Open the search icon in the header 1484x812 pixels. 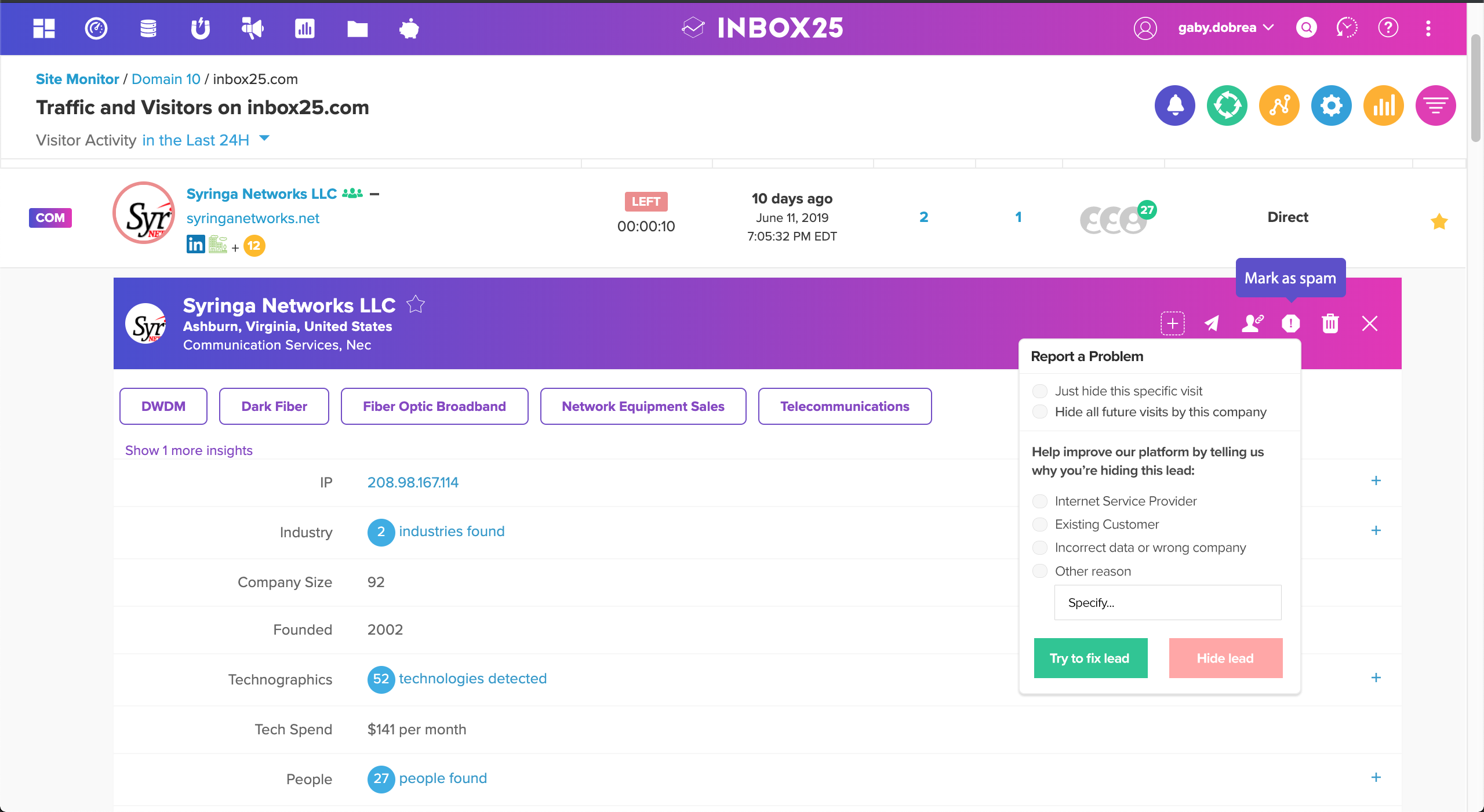[1306, 27]
